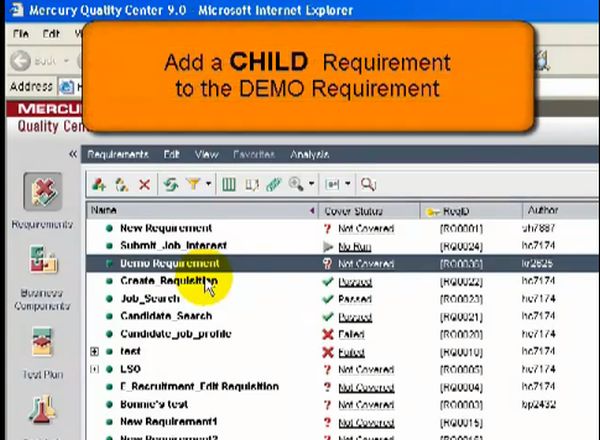Click the No Run status link for Submit_Job_Interest
The image size is (600, 440).
pos(355,247)
